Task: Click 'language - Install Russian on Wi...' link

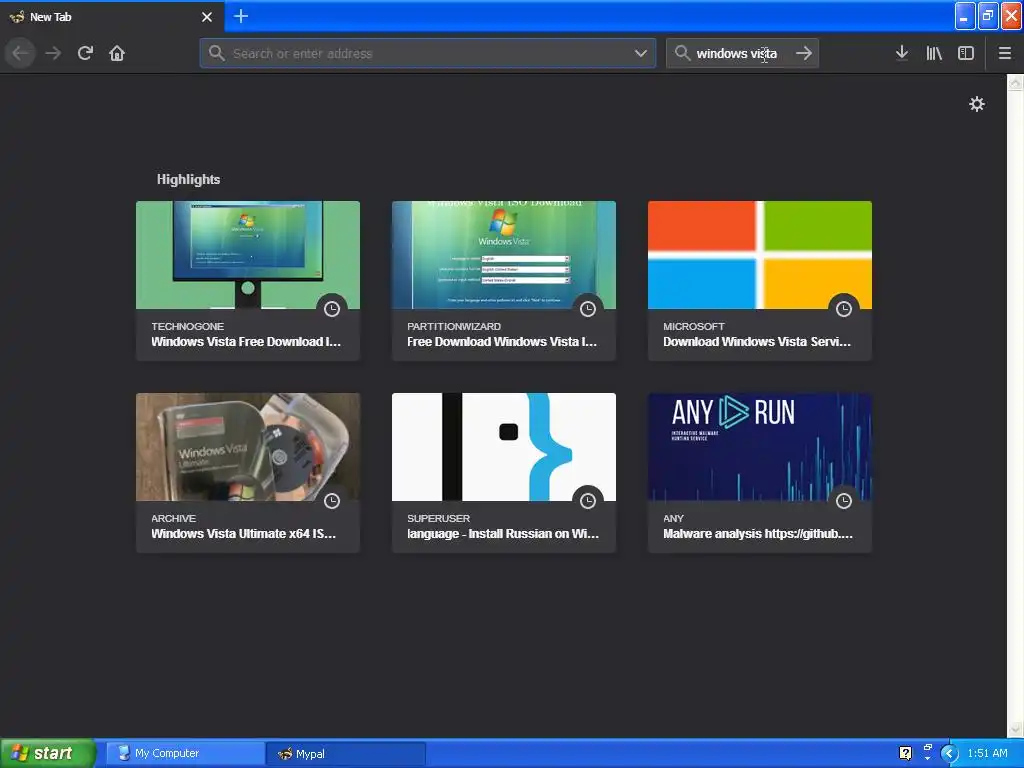Action: (503, 534)
